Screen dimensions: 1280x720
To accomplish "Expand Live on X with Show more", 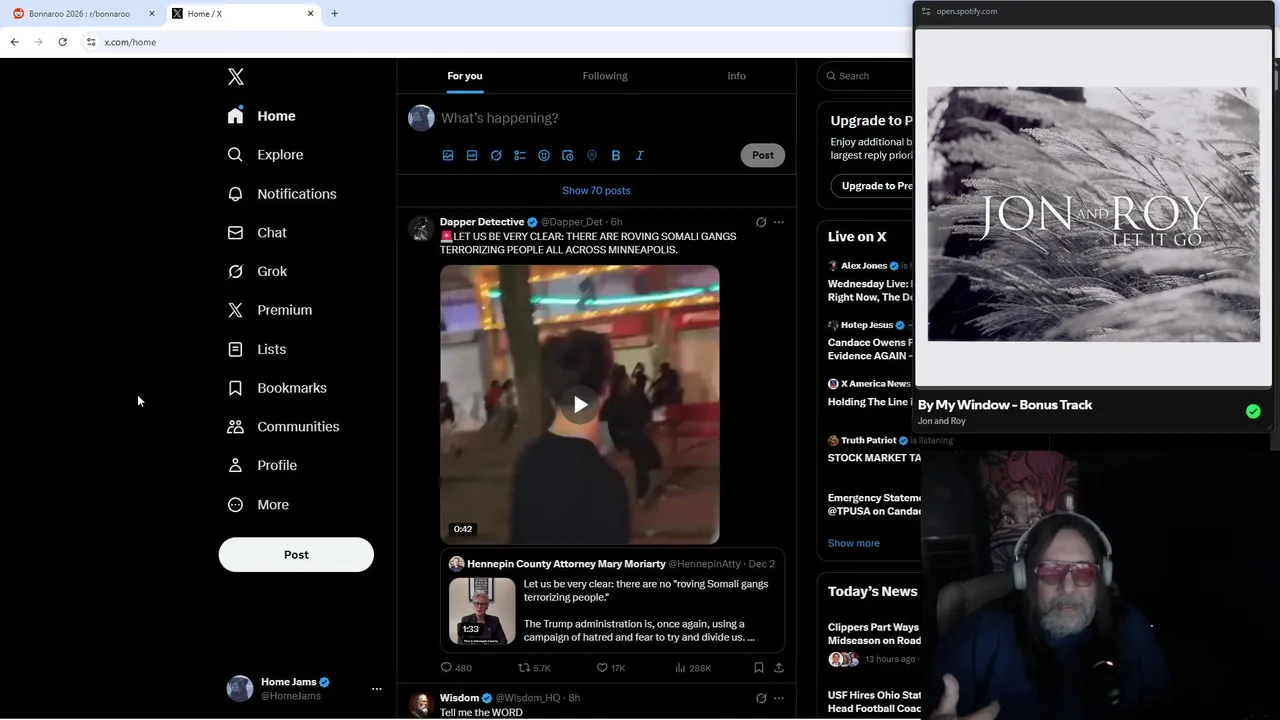I will [x=854, y=543].
